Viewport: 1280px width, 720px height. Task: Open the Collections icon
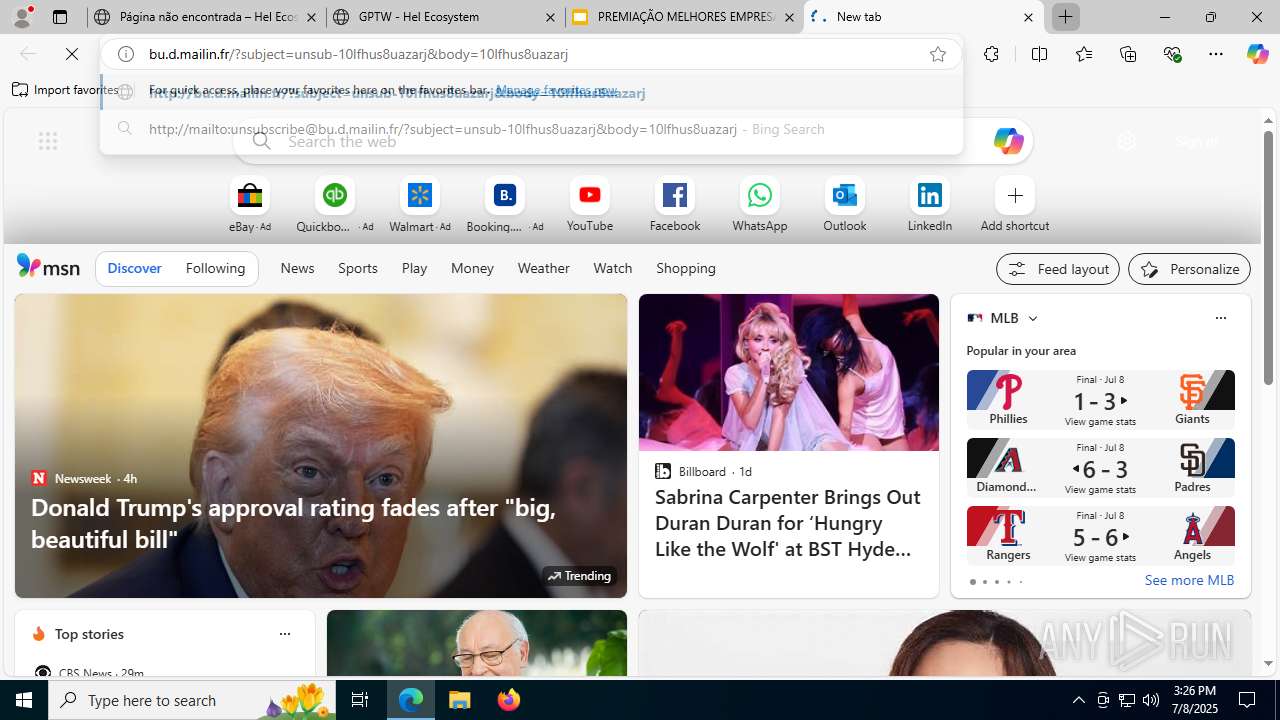1128,54
